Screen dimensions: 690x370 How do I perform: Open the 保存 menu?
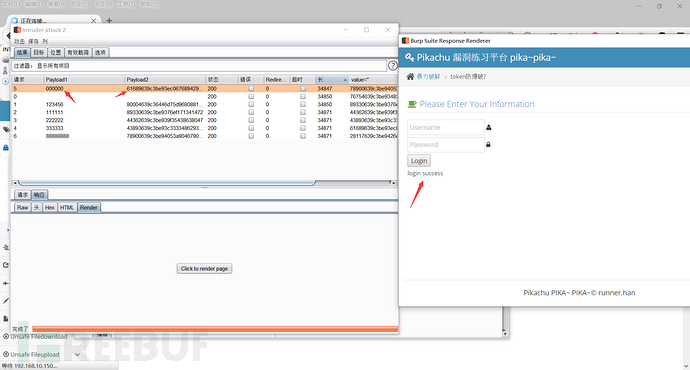[33, 41]
